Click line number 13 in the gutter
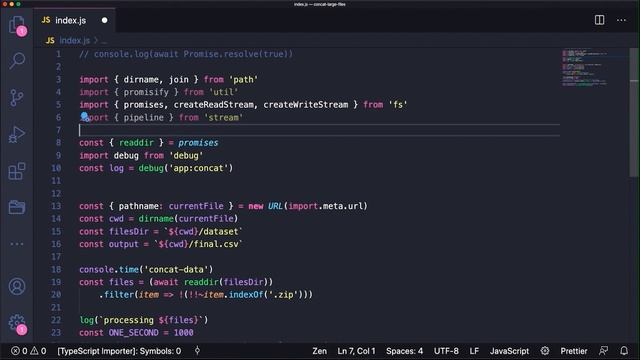The width and height of the screenshot is (640, 360). click(56, 206)
